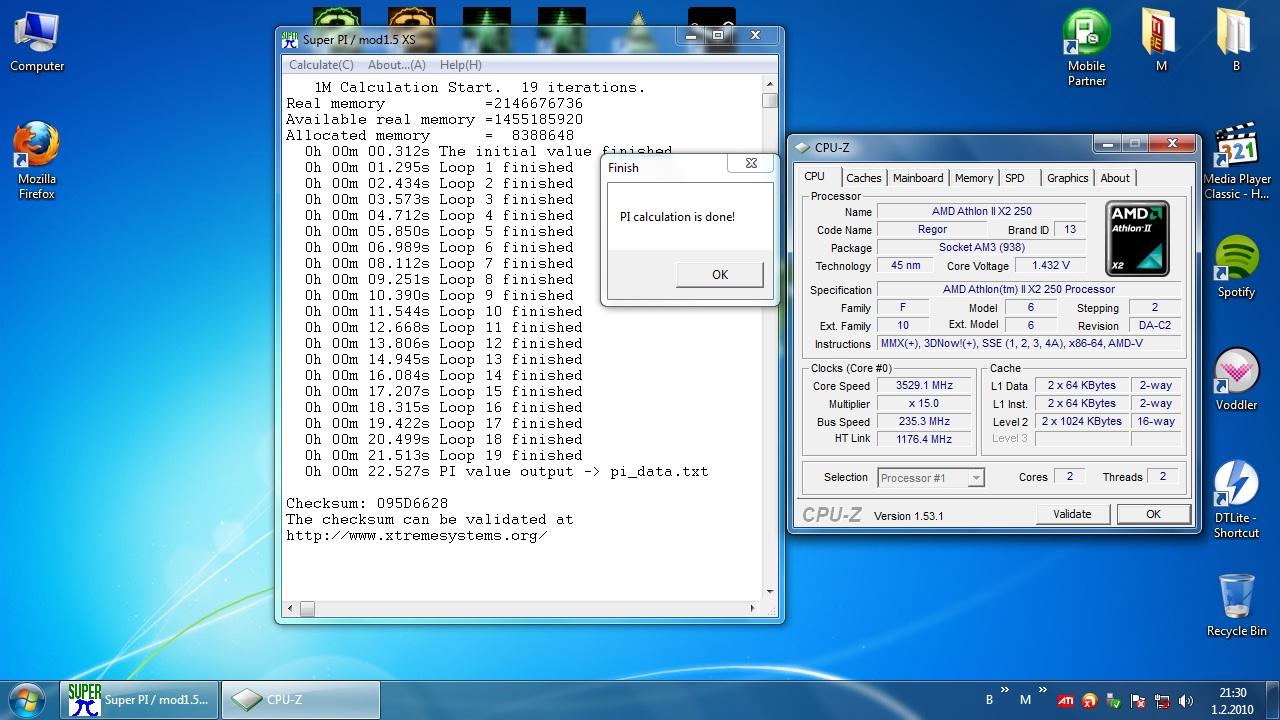The width and height of the screenshot is (1280, 720).
Task: Click the ATI tray icon
Action: coord(1066,701)
